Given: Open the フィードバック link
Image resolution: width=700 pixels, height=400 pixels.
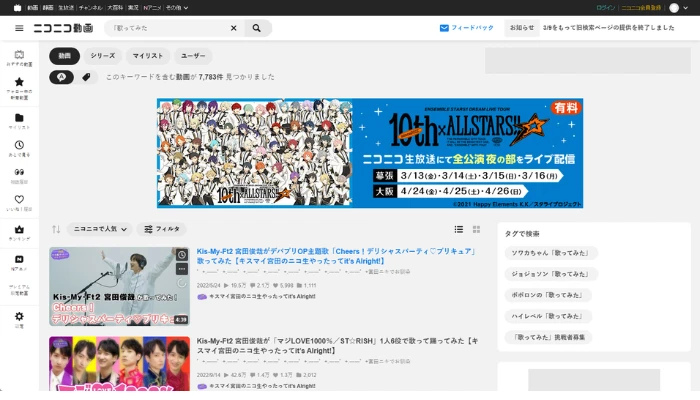Looking at the screenshot, I should click(467, 28).
